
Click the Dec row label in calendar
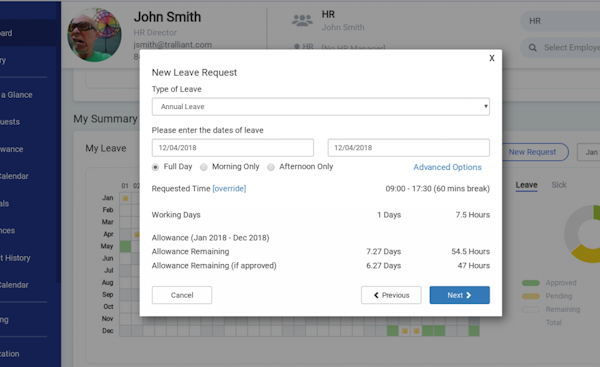[108, 331]
